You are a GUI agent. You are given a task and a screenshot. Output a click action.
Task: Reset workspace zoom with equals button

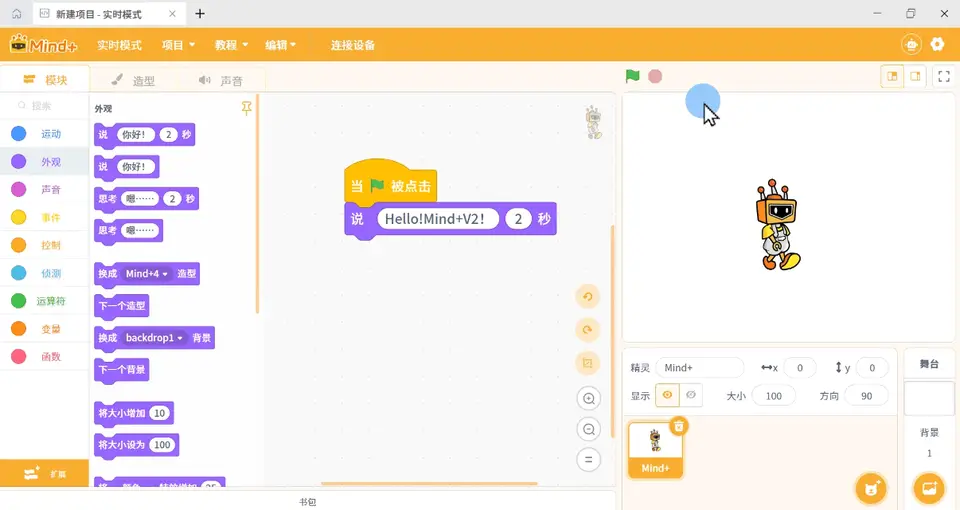pos(588,460)
